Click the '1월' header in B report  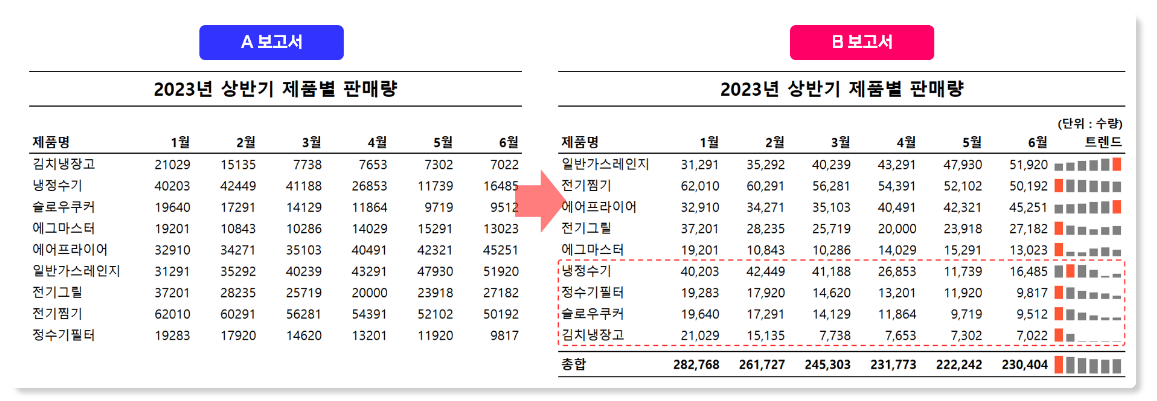(x=708, y=142)
